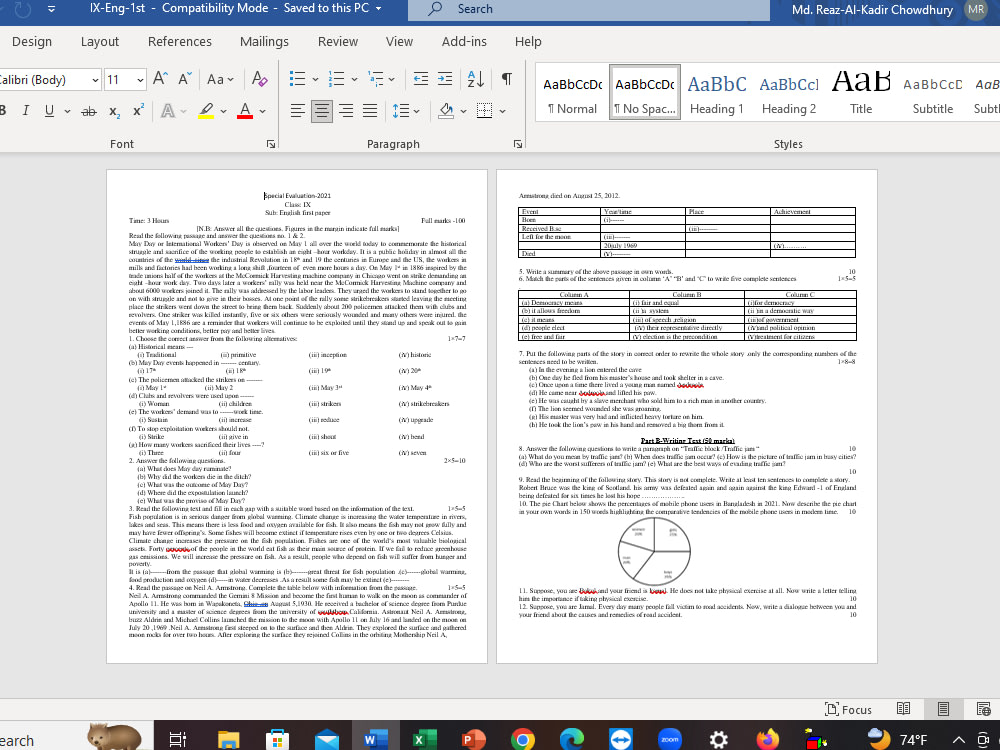This screenshot has height=750, width=1000.
Task: Create a multilevel list
Action: [x=376, y=79]
